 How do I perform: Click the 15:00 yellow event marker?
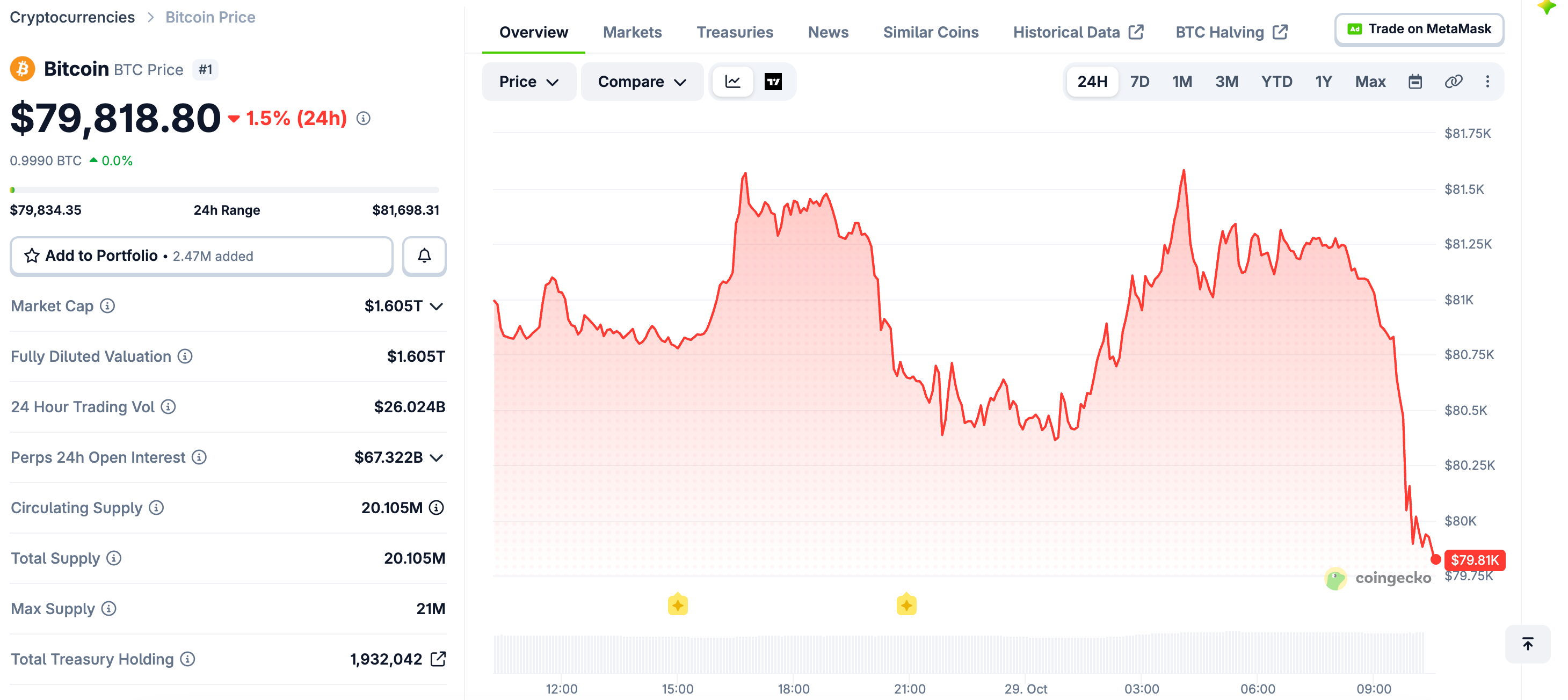[678, 605]
